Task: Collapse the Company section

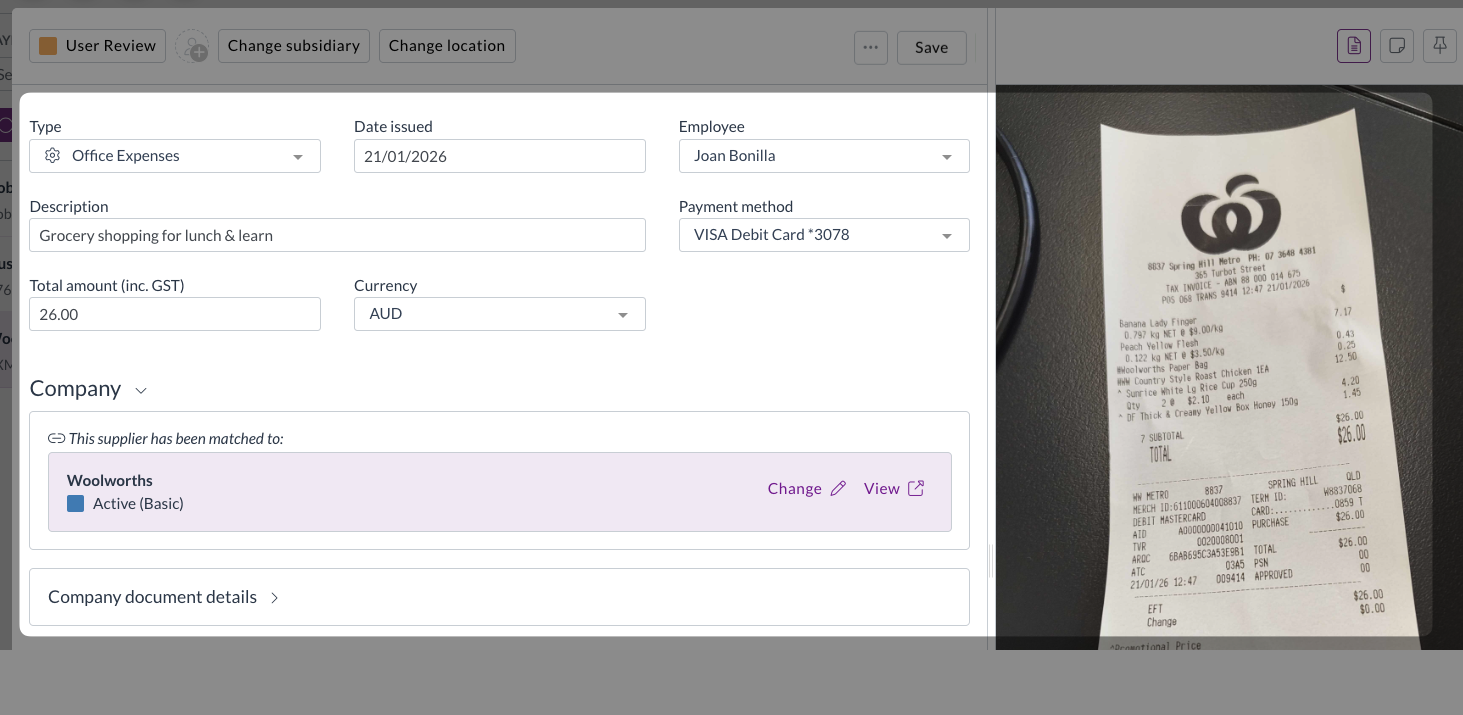Action: (x=141, y=390)
